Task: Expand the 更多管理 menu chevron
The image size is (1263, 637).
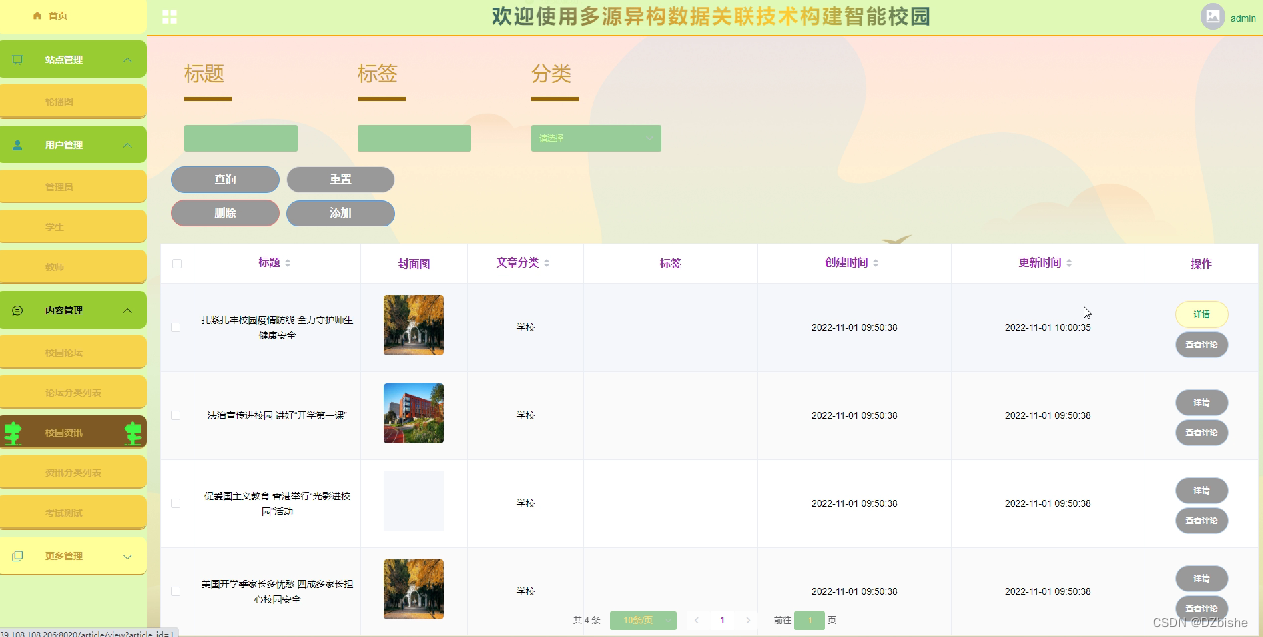Action: click(x=127, y=556)
